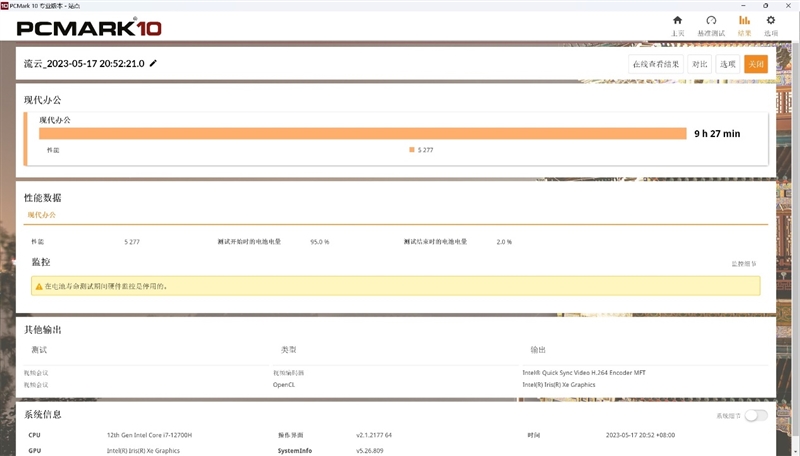The width and height of the screenshot is (800, 456).
Task: Click the PCMark 10 app icon in the title bar
Action: click(x=4, y=6)
